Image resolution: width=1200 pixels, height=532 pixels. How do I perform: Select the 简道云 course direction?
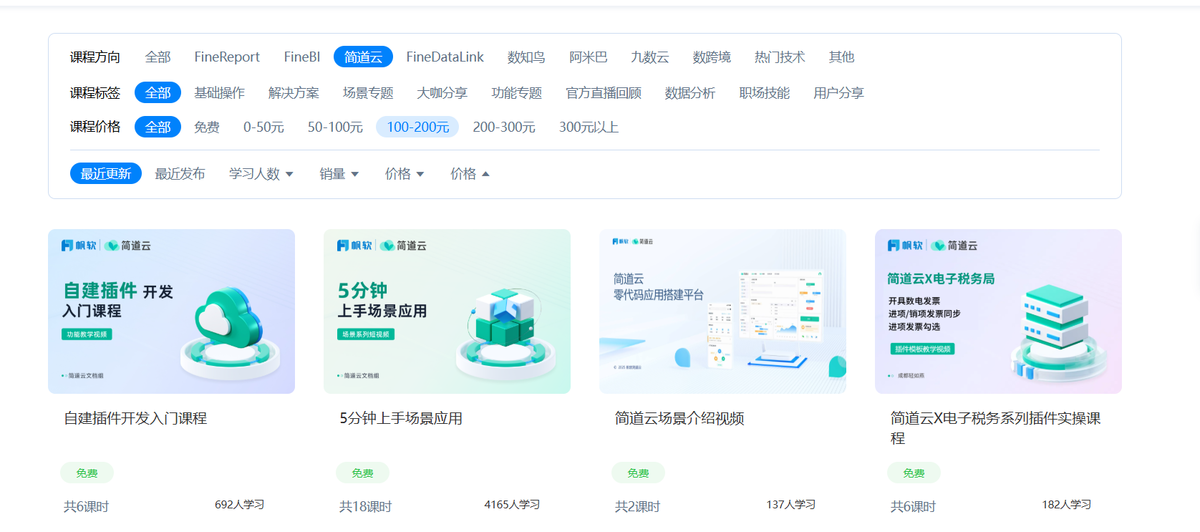coord(364,57)
